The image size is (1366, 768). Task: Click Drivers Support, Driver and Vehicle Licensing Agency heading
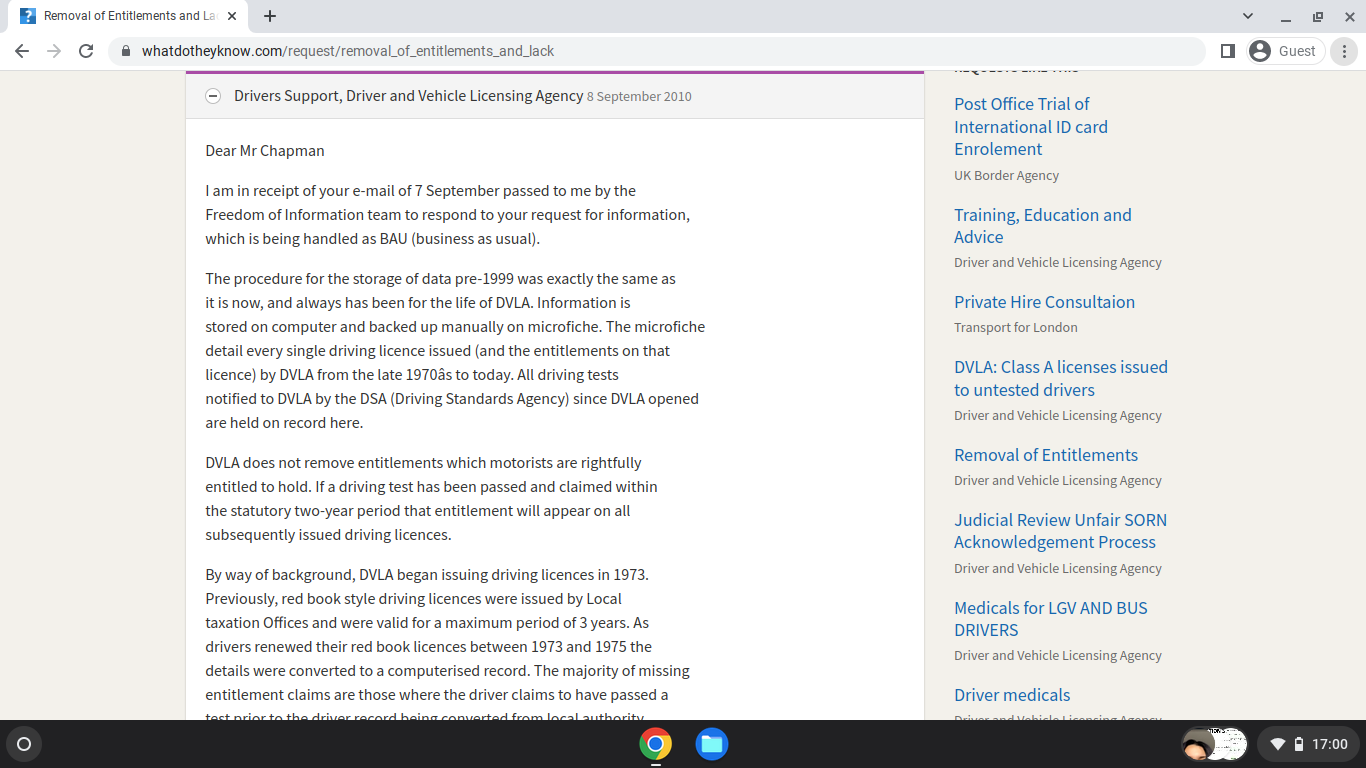pyautogui.click(x=408, y=96)
